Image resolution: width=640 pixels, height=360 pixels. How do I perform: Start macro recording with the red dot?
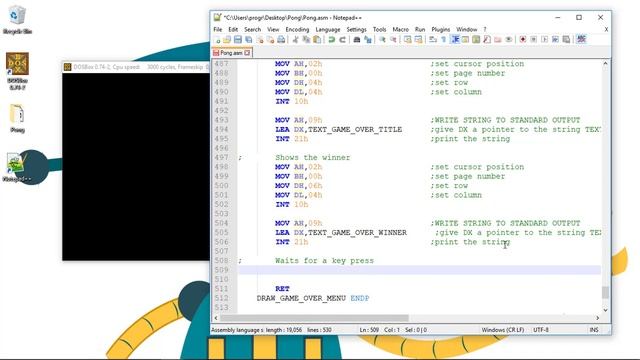coord(522,40)
